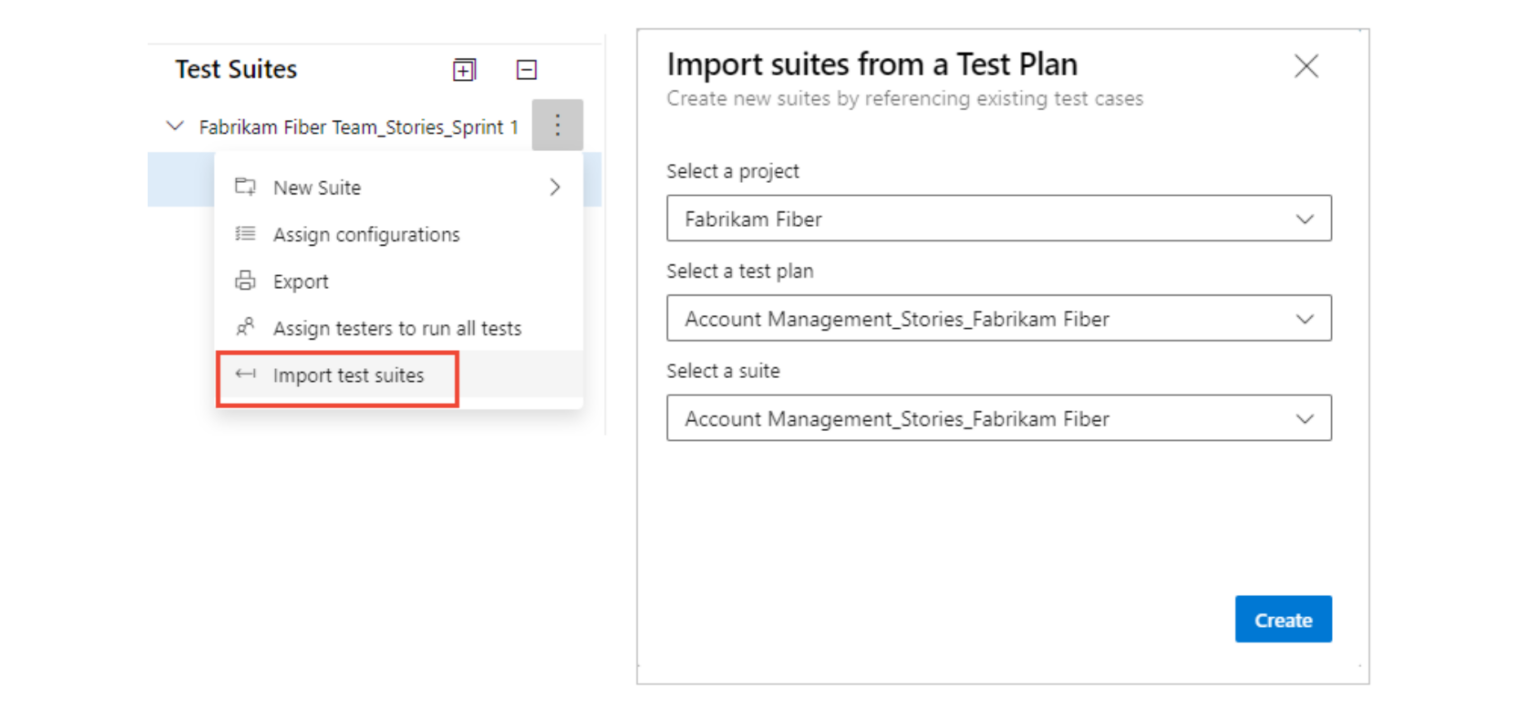Click Assign testers to run all tests
Image resolution: width=1536 pixels, height=715 pixels.
(397, 328)
